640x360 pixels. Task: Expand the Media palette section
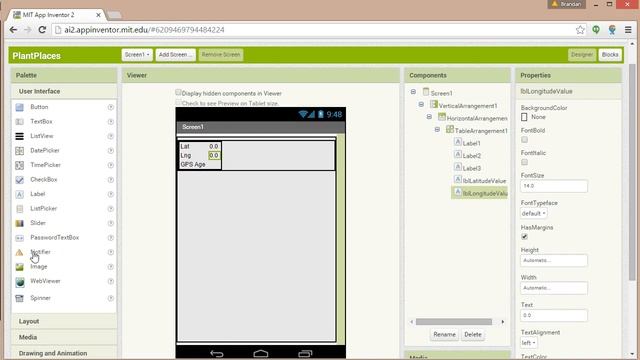tap(64, 337)
